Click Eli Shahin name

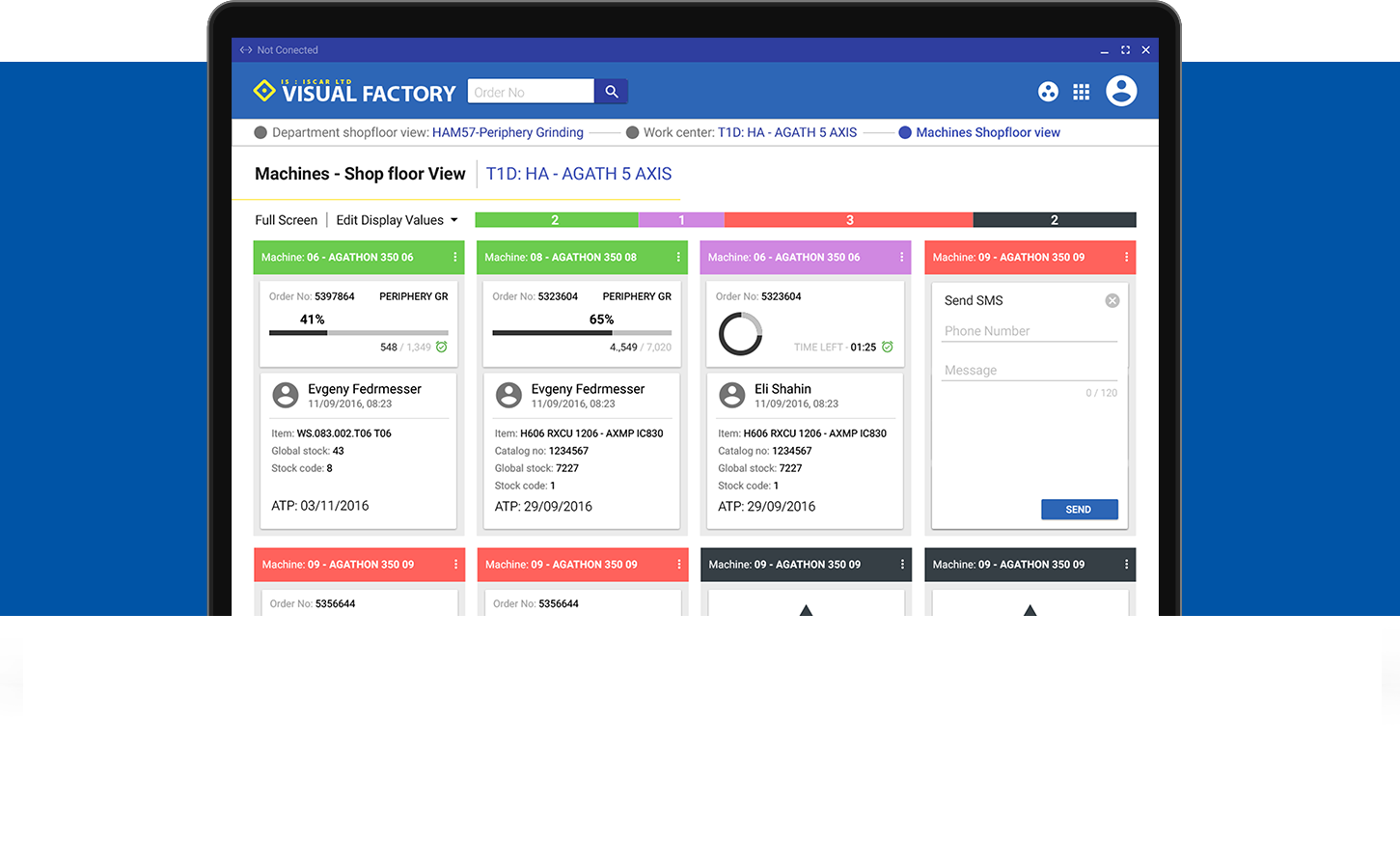(x=782, y=389)
